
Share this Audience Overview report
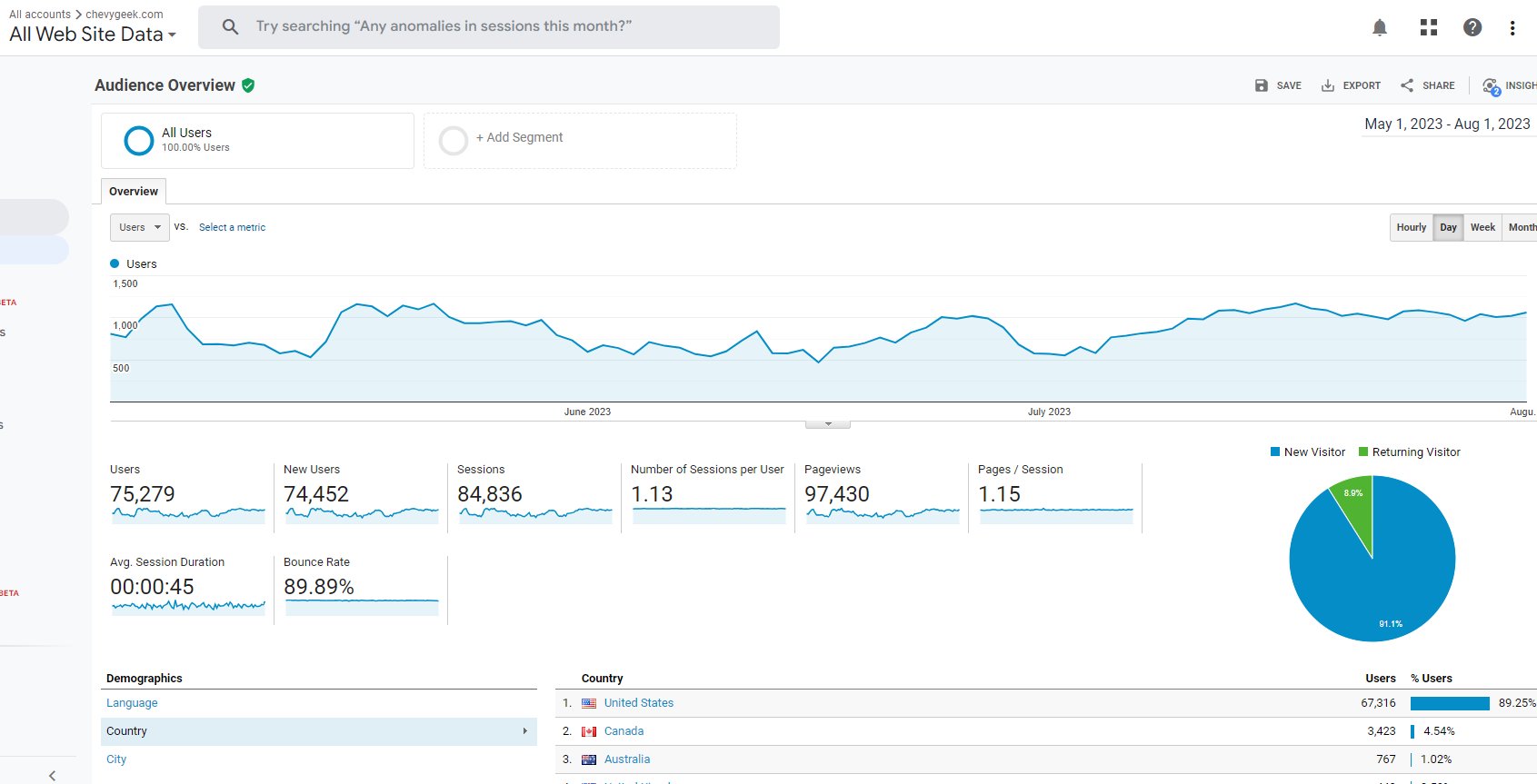(1427, 85)
